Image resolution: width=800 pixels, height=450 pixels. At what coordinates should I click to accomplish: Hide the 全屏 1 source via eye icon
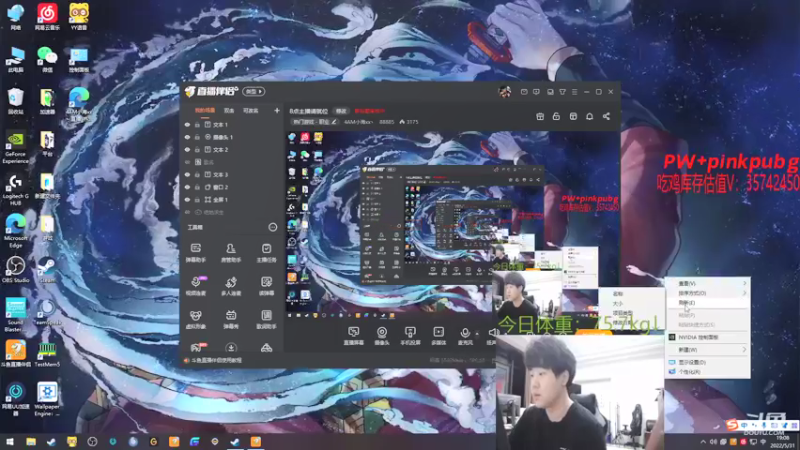(187, 199)
